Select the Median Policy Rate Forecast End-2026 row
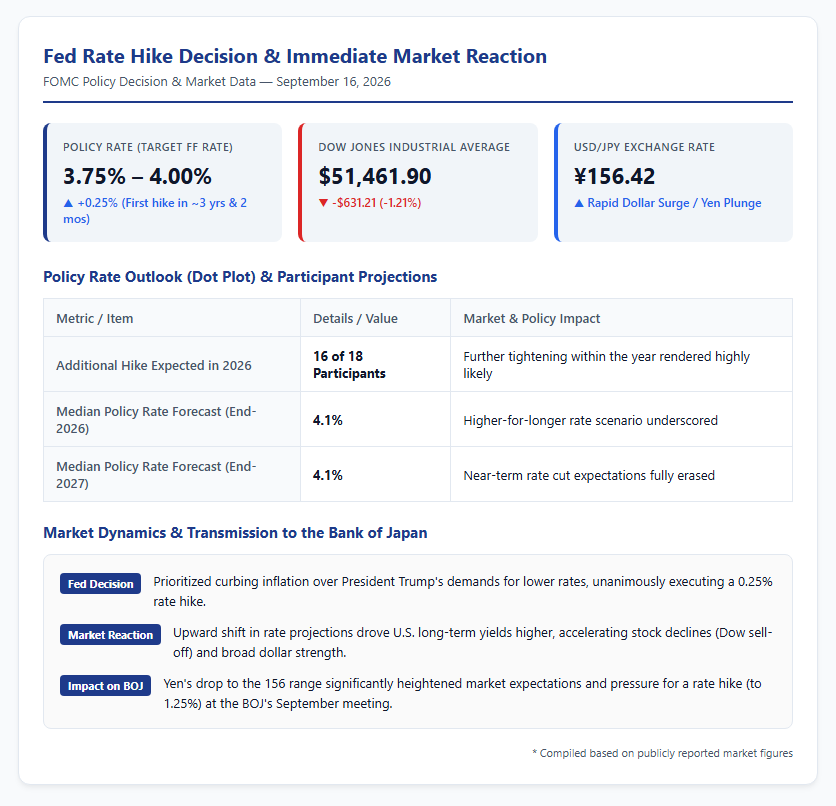This screenshot has width=836, height=806. (x=418, y=420)
